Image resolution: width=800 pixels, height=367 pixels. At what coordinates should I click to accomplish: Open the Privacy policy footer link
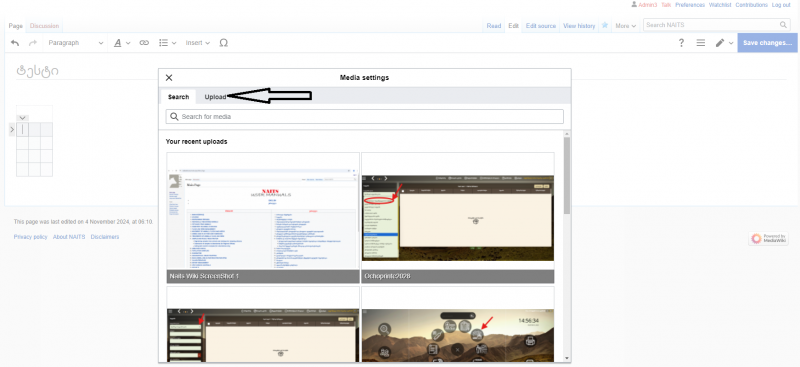point(31,237)
